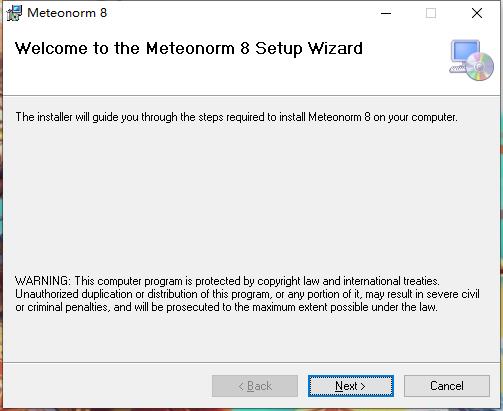The width and height of the screenshot is (503, 411).
Task: Click the word "WARNING:" in the notice
Action: tap(43, 281)
